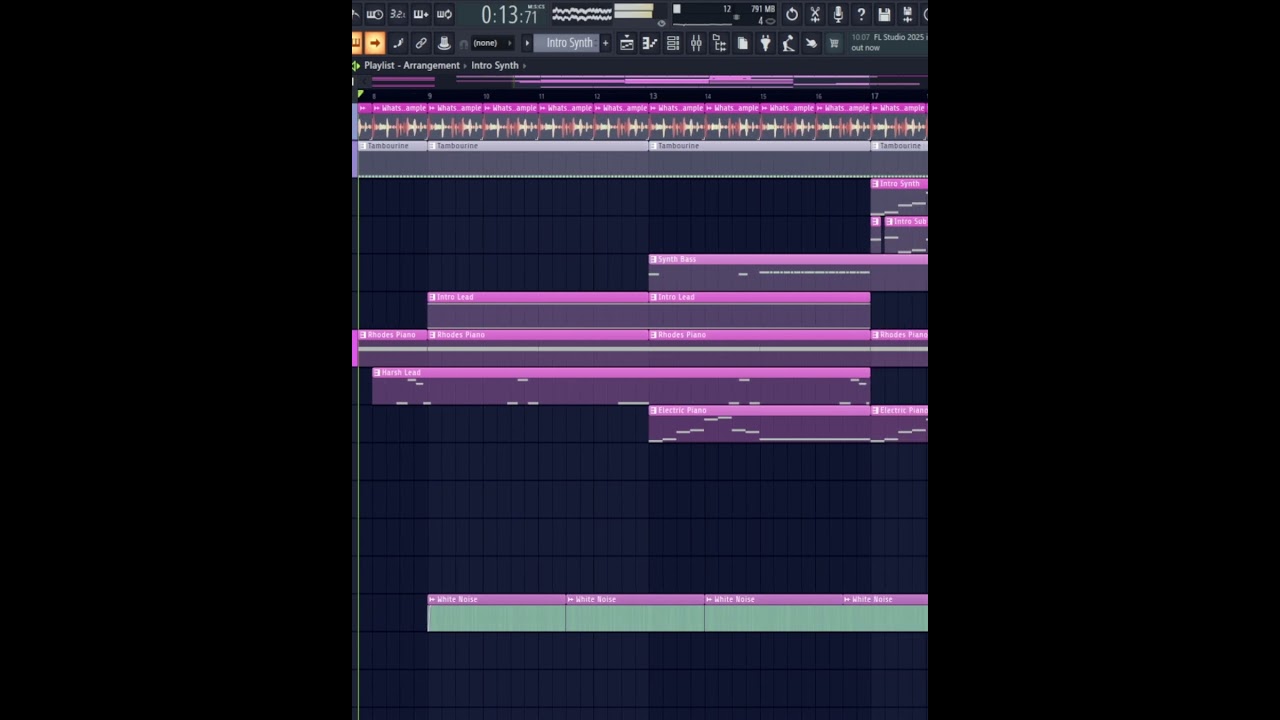Open the Playlist view icon
Screen dimensions: 1280x720
tap(627, 43)
